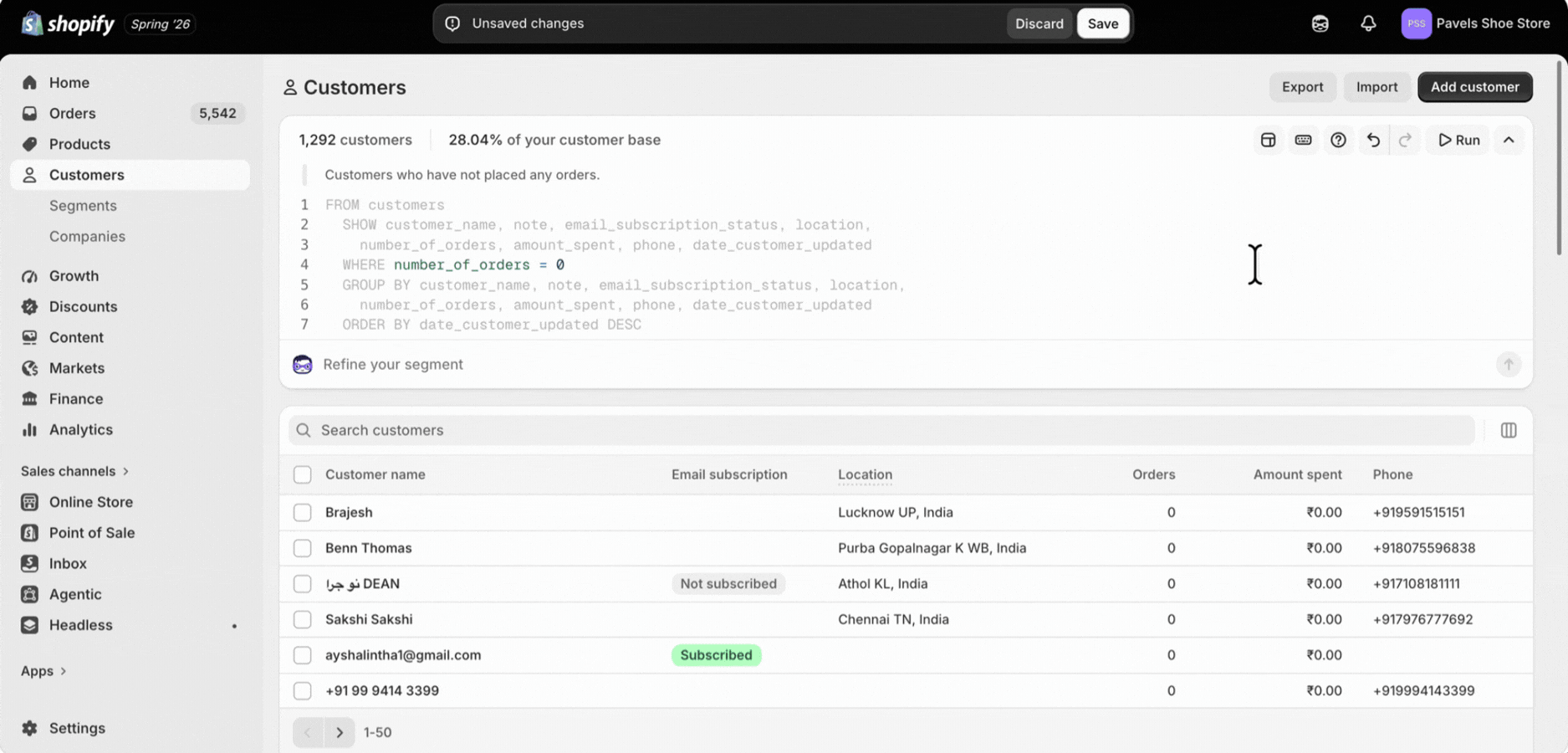Click the Spring '26 badge

(160, 24)
